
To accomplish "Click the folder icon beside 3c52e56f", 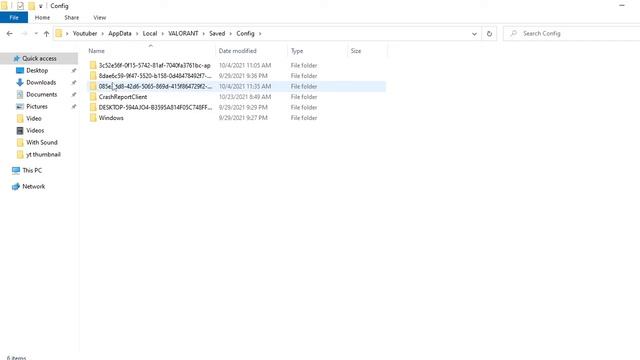I will [93, 65].
